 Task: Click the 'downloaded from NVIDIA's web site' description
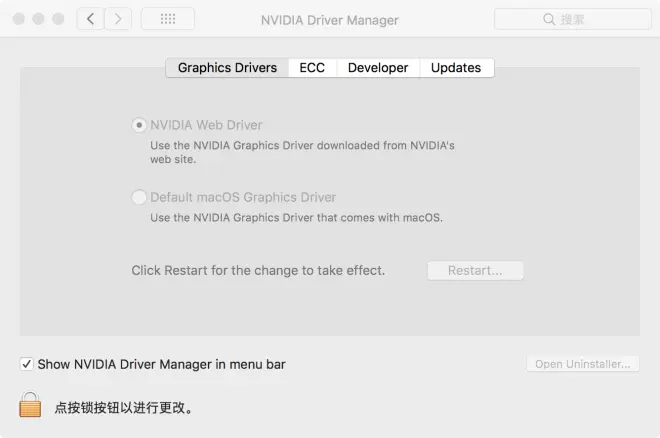click(302, 152)
